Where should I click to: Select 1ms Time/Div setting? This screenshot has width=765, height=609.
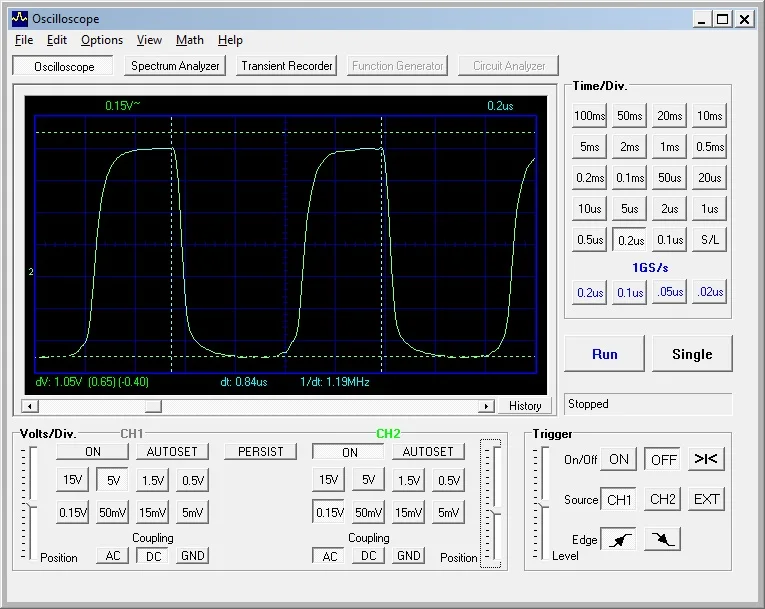tap(669, 147)
